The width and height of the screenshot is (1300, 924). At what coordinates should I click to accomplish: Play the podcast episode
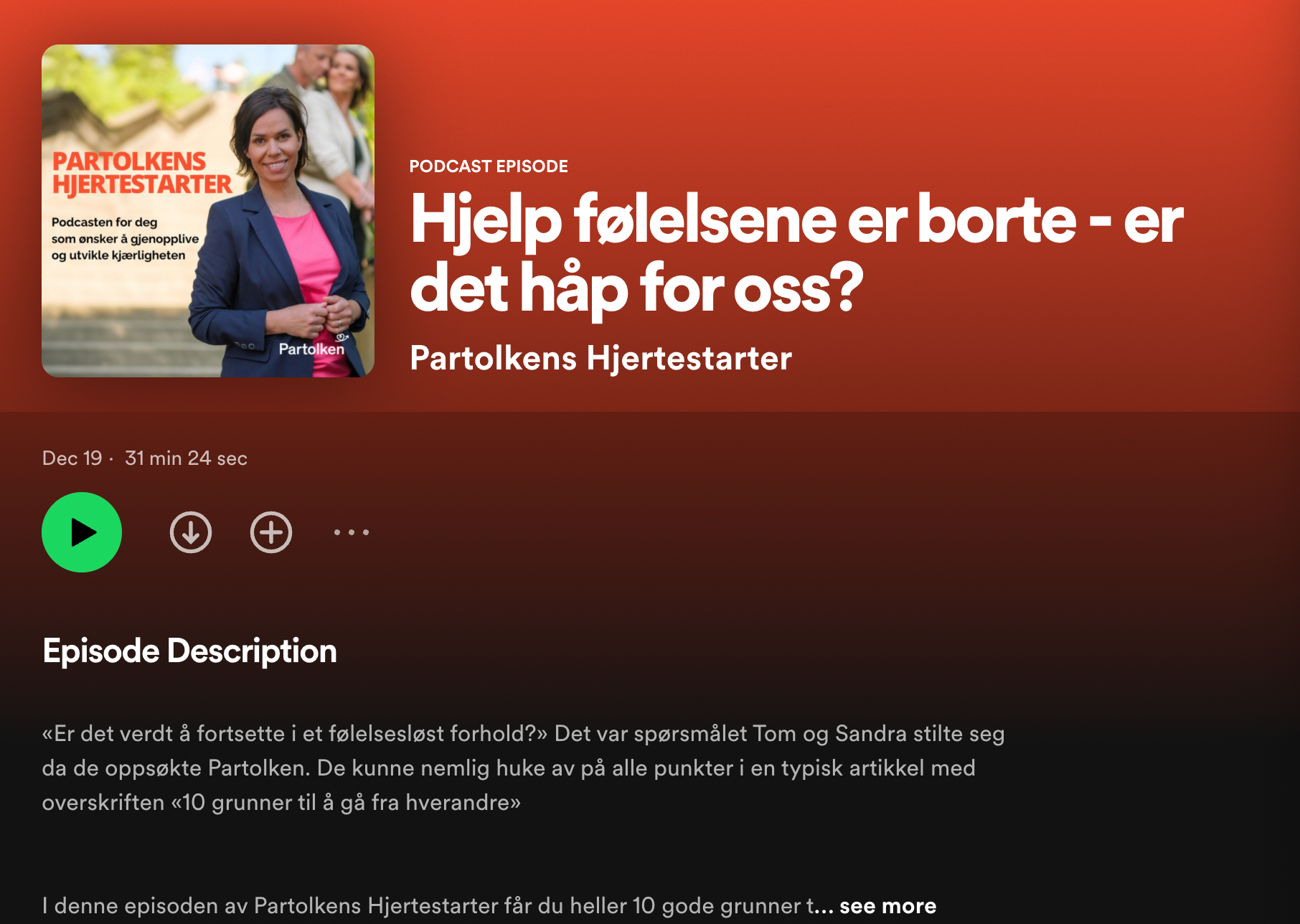pos(82,532)
